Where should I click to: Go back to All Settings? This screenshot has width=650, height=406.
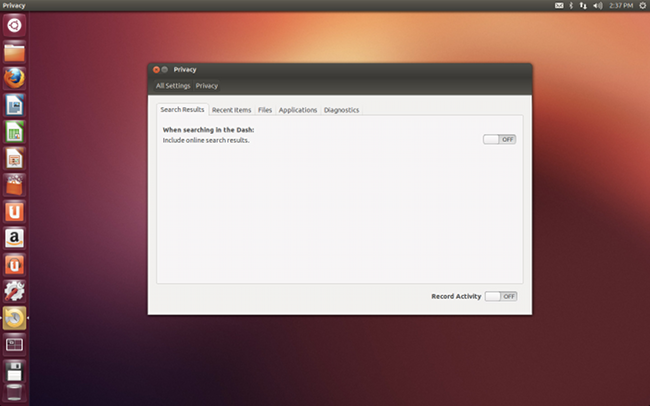(x=173, y=86)
